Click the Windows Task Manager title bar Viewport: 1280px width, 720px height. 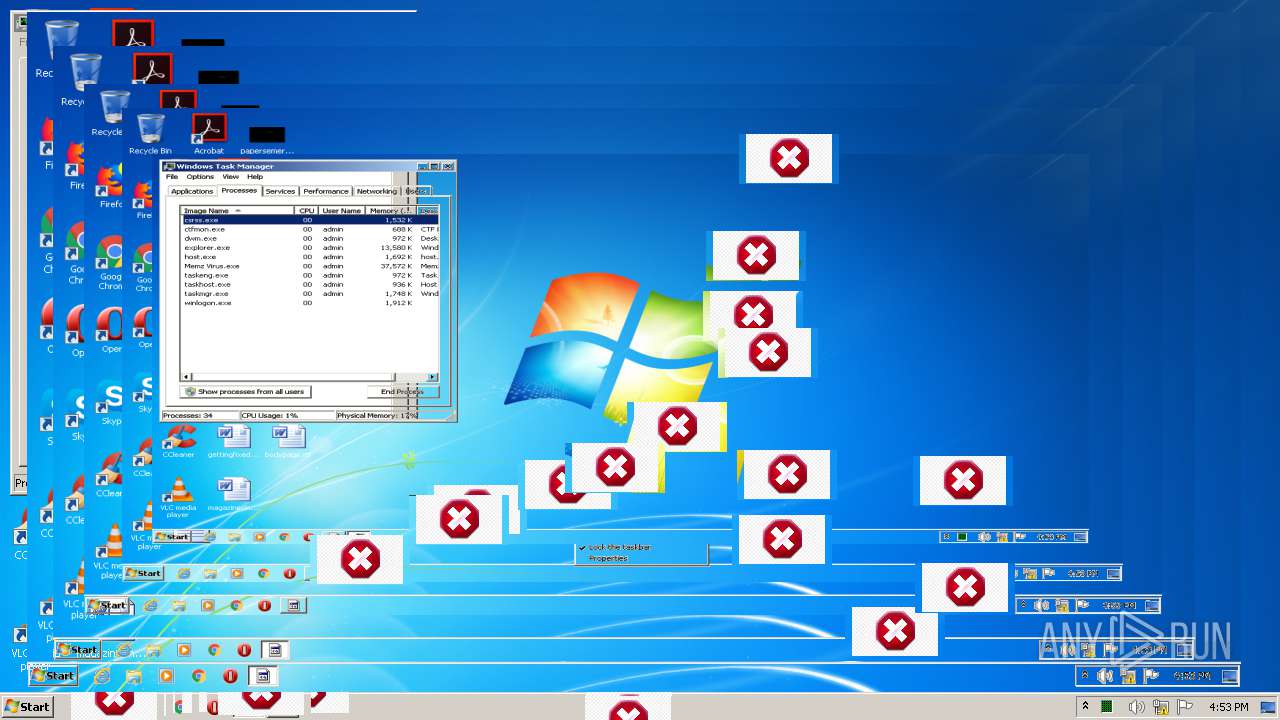(x=308, y=166)
